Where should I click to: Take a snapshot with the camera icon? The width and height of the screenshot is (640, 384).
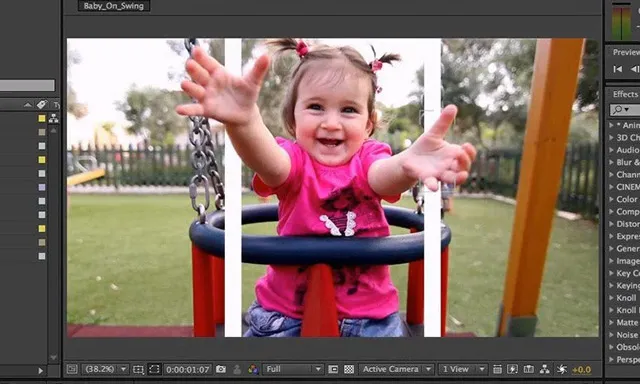[221, 369]
